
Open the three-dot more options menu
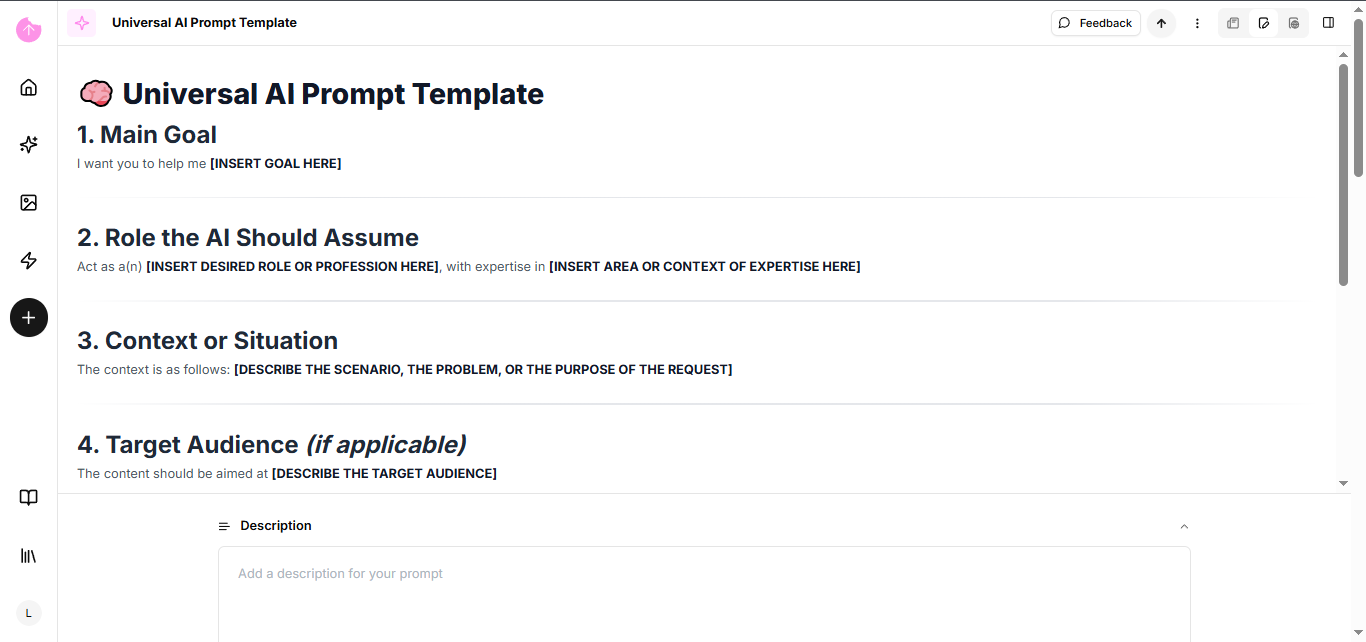pos(1197,23)
